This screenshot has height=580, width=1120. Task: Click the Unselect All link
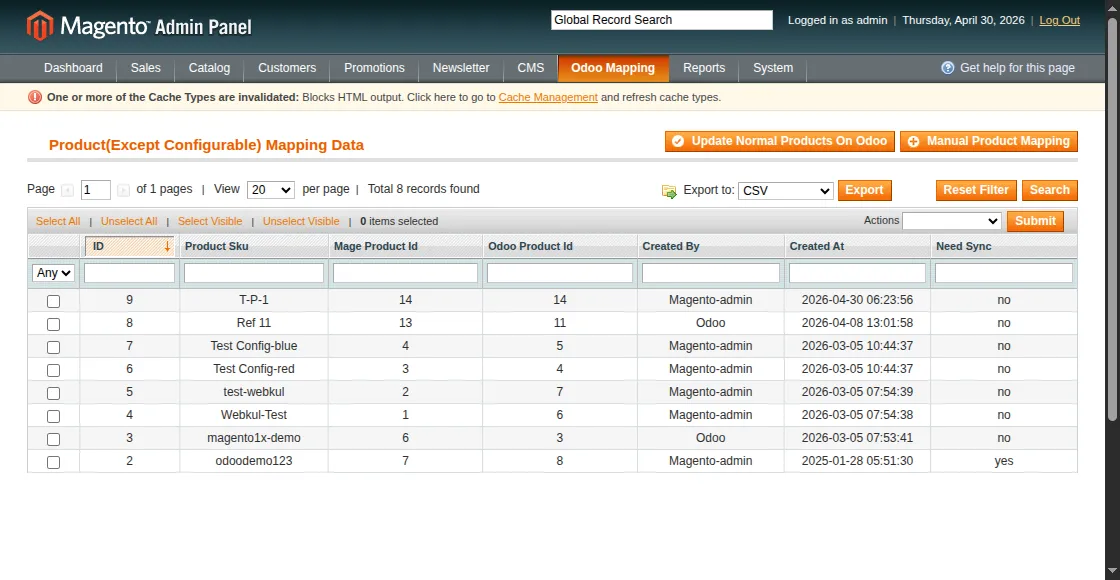coord(129,221)
